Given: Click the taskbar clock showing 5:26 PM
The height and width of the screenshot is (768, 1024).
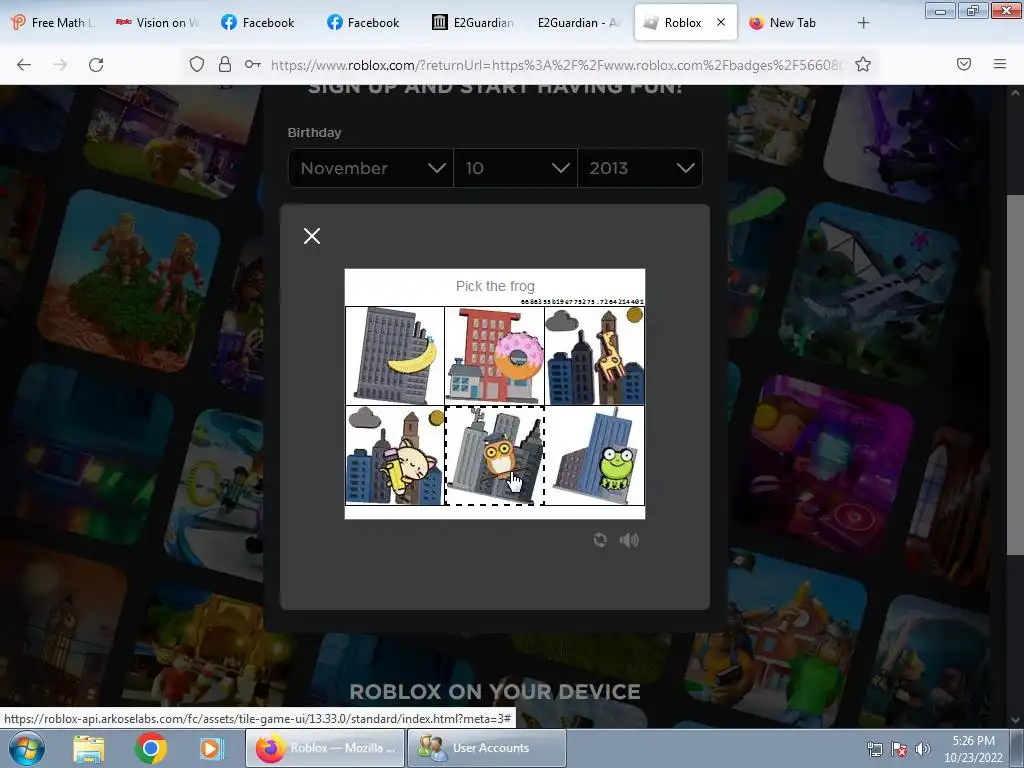Looking at the screenshot, I should 973,749.
